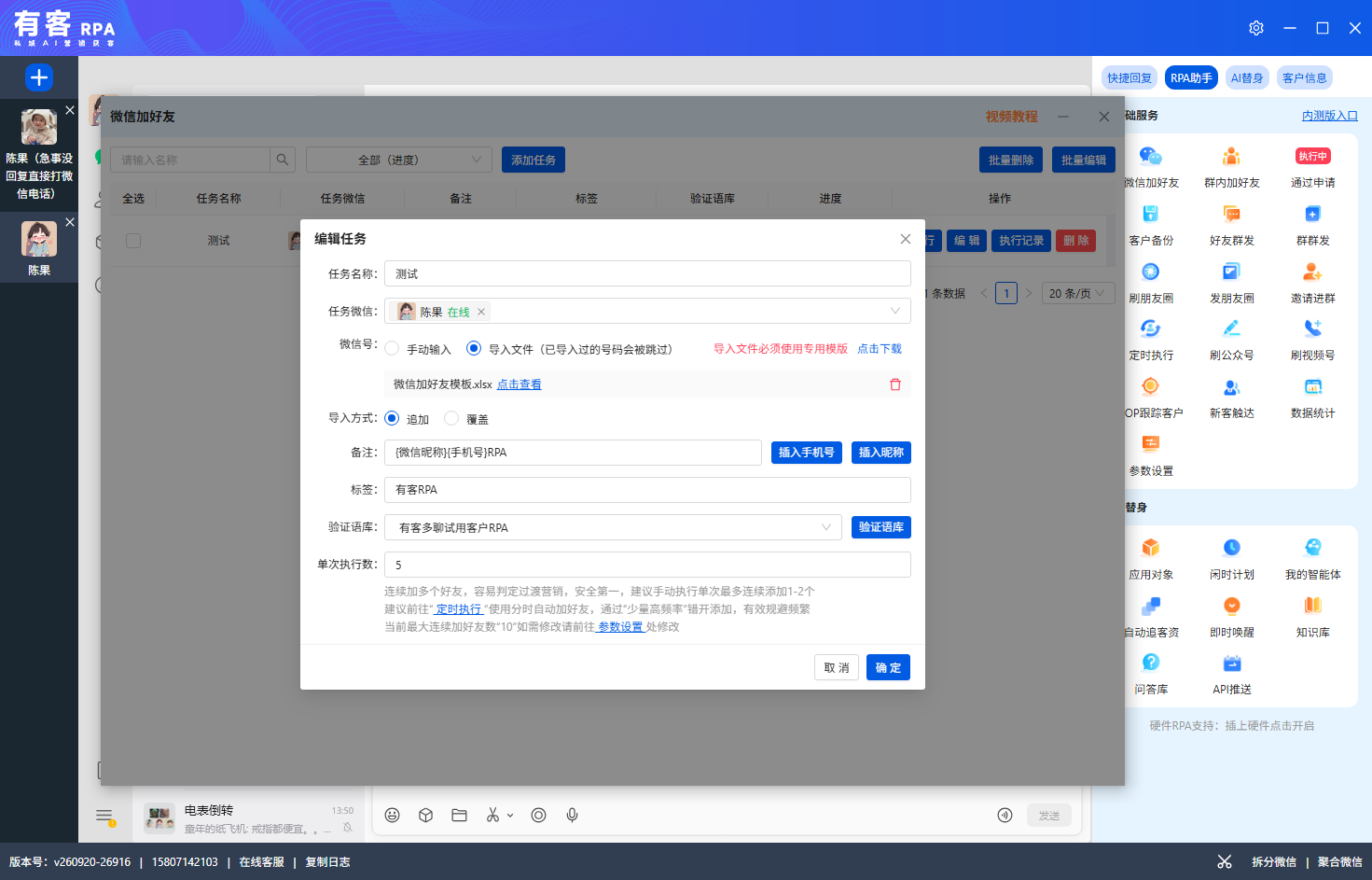Switch to the 快捷回复 tab

pyautogui.click(x=1129, y=78)
